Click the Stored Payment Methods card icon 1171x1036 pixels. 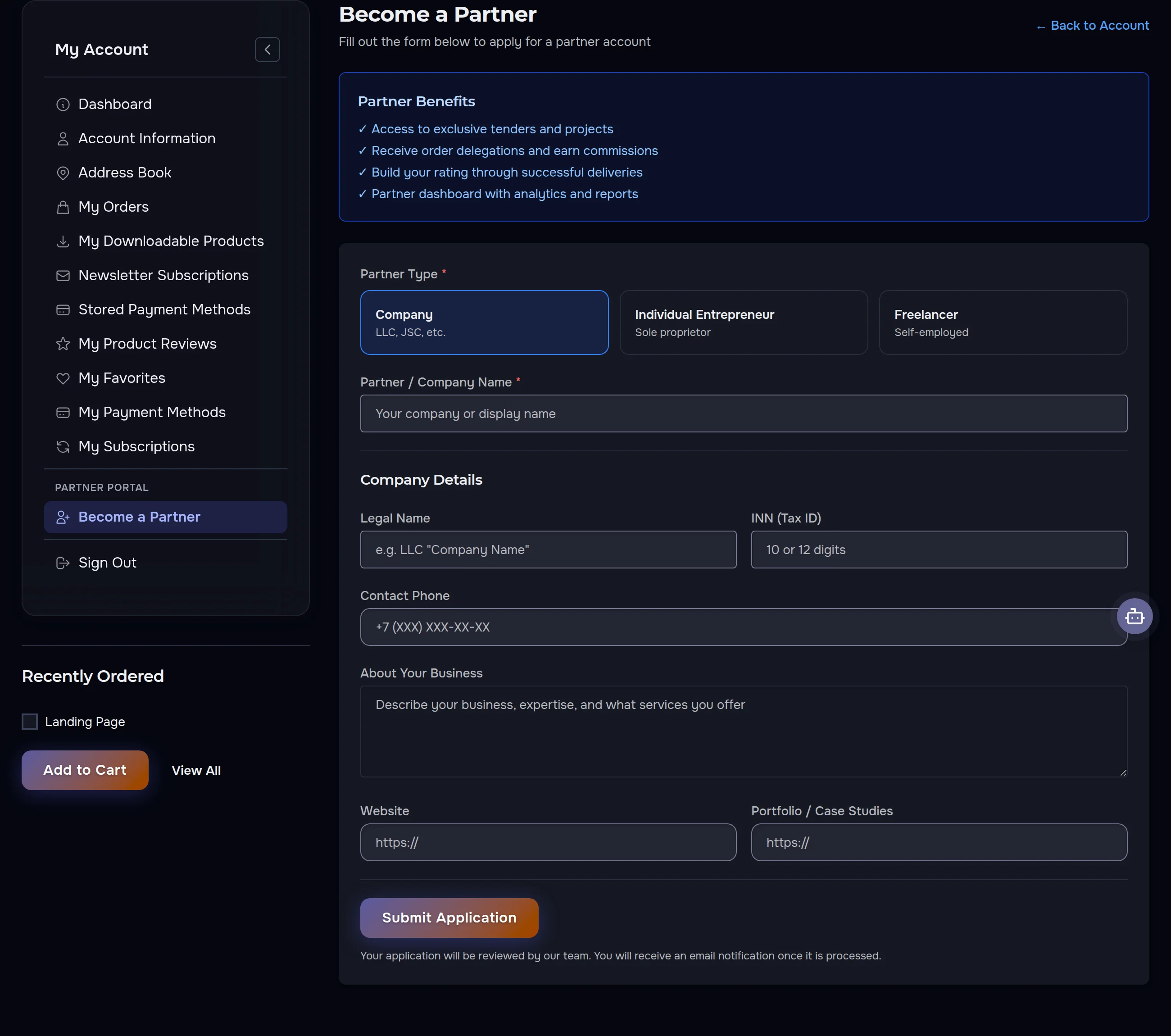[x=63, y=310]
